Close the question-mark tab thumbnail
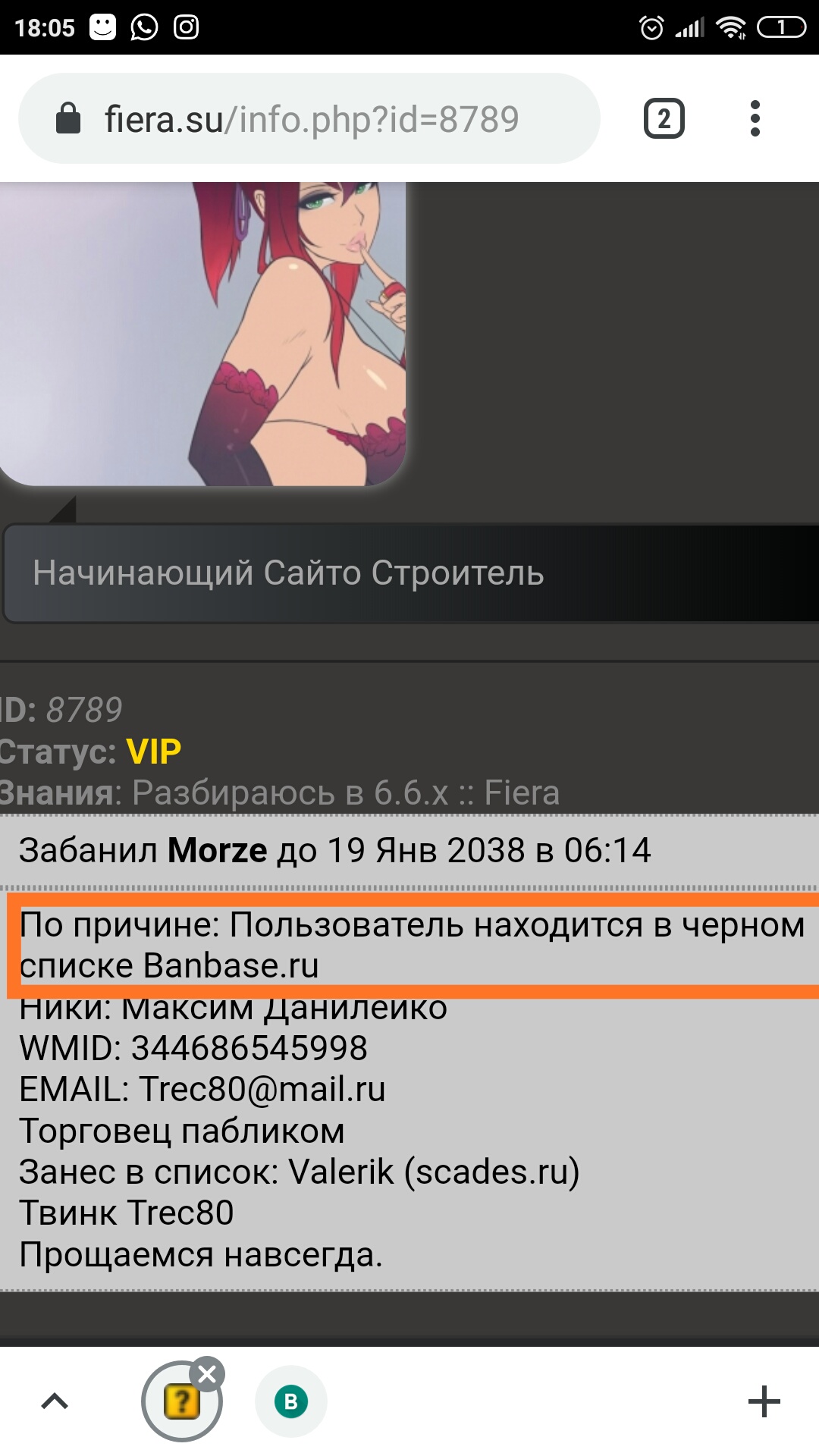The image size is (819, 1456). pyautogui.click(x=207, y=1373)
